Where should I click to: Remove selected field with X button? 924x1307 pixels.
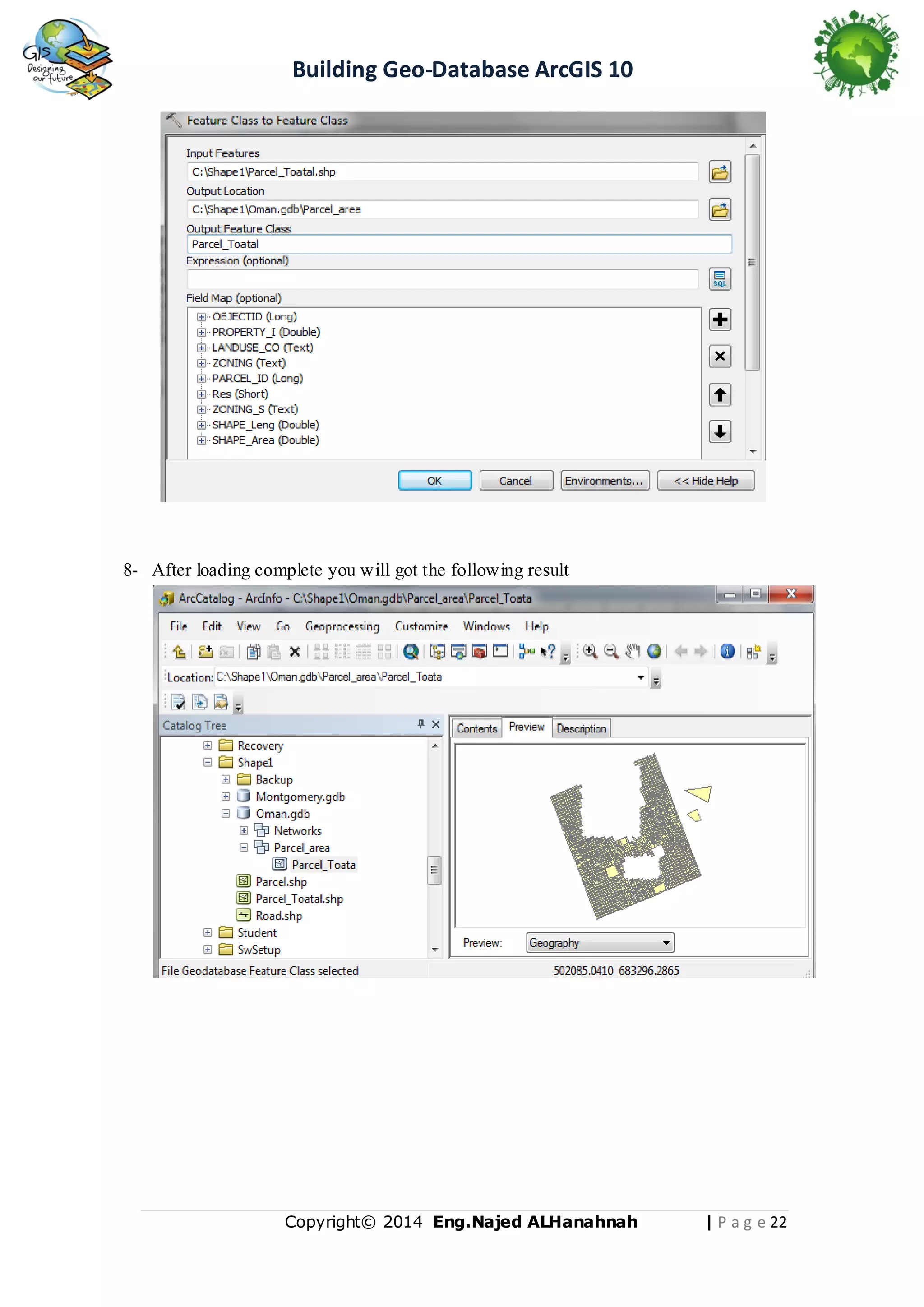720,357
